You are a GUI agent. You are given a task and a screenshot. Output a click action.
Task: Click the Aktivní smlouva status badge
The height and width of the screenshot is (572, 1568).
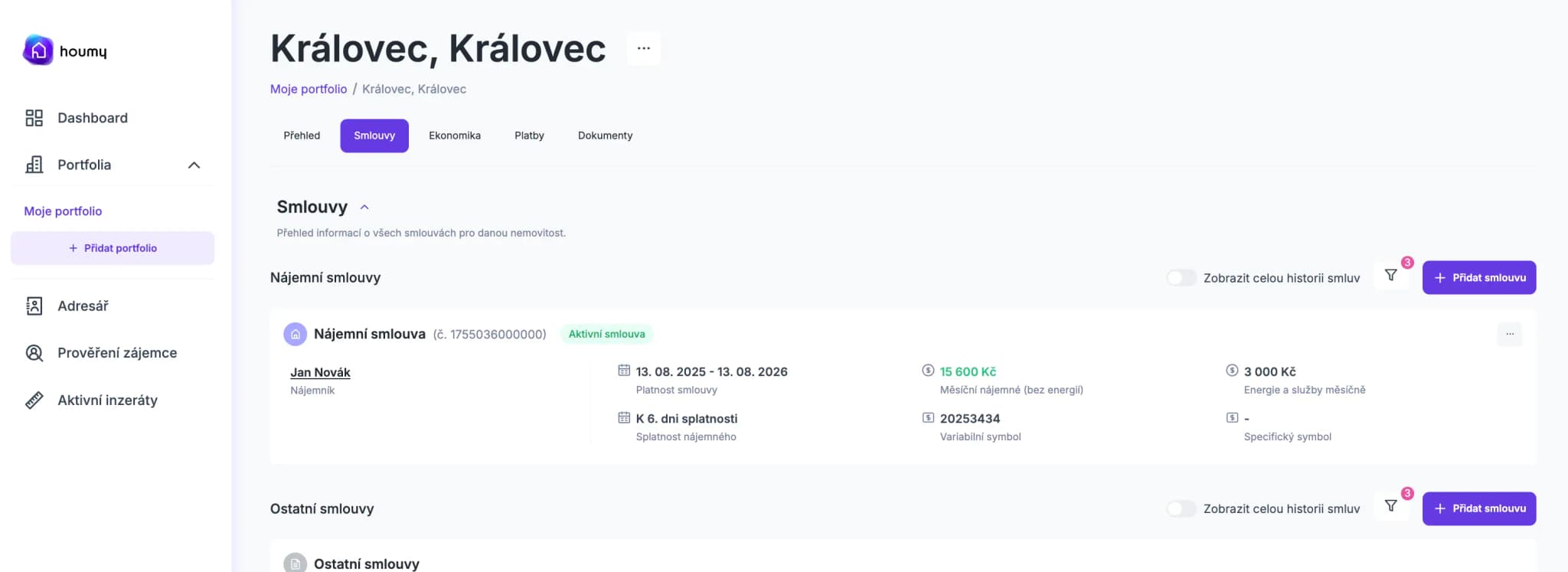607,334
